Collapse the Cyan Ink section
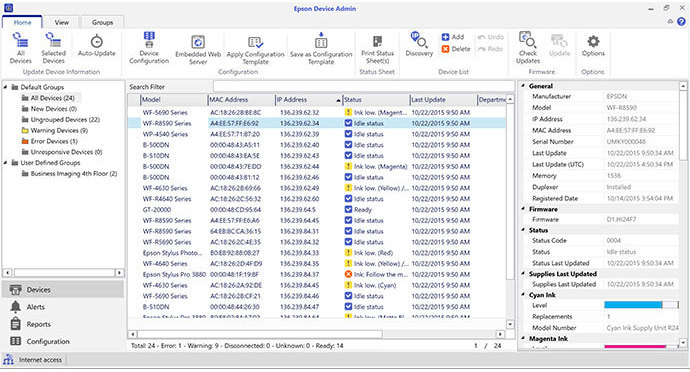The image size is (690, 372). (x=523, y=295)
